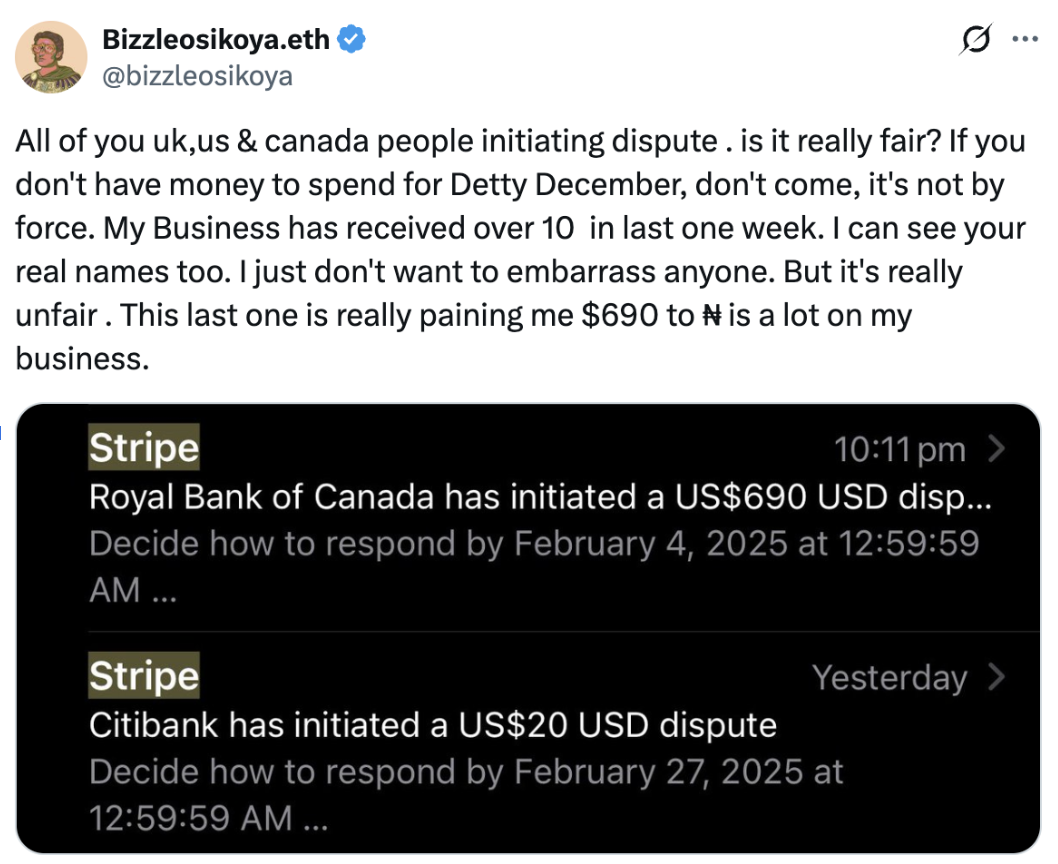The width and height of the screenshot is (1058, 864).
Task: Open the Grok slash-circle icon
Action: coord(975,38)
